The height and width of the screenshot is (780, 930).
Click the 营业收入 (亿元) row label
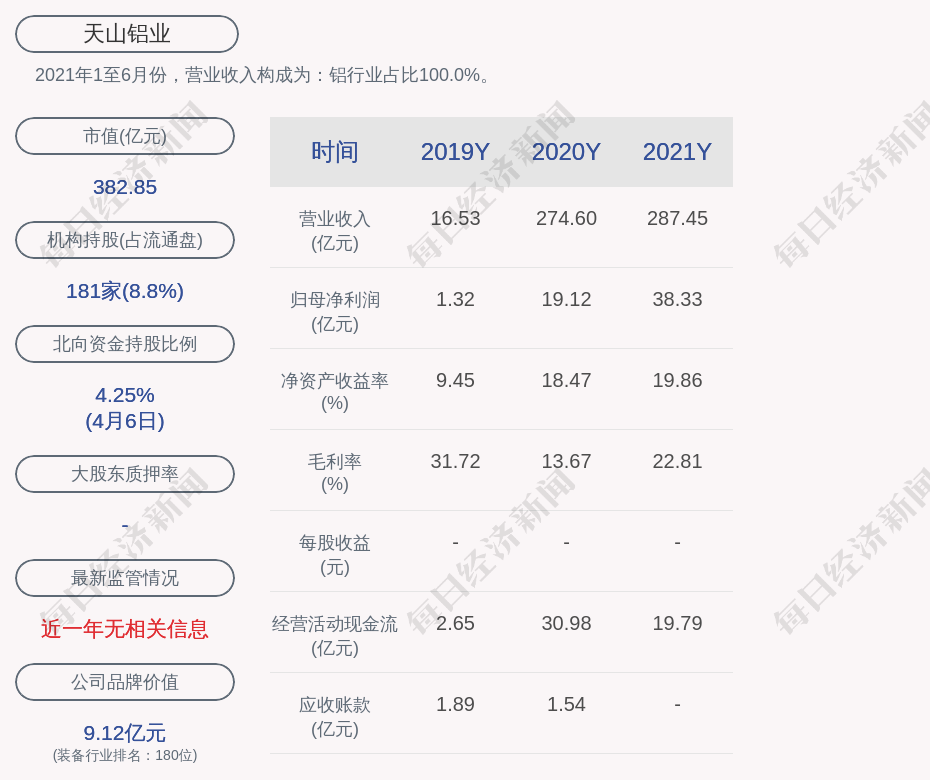[335, 231]
